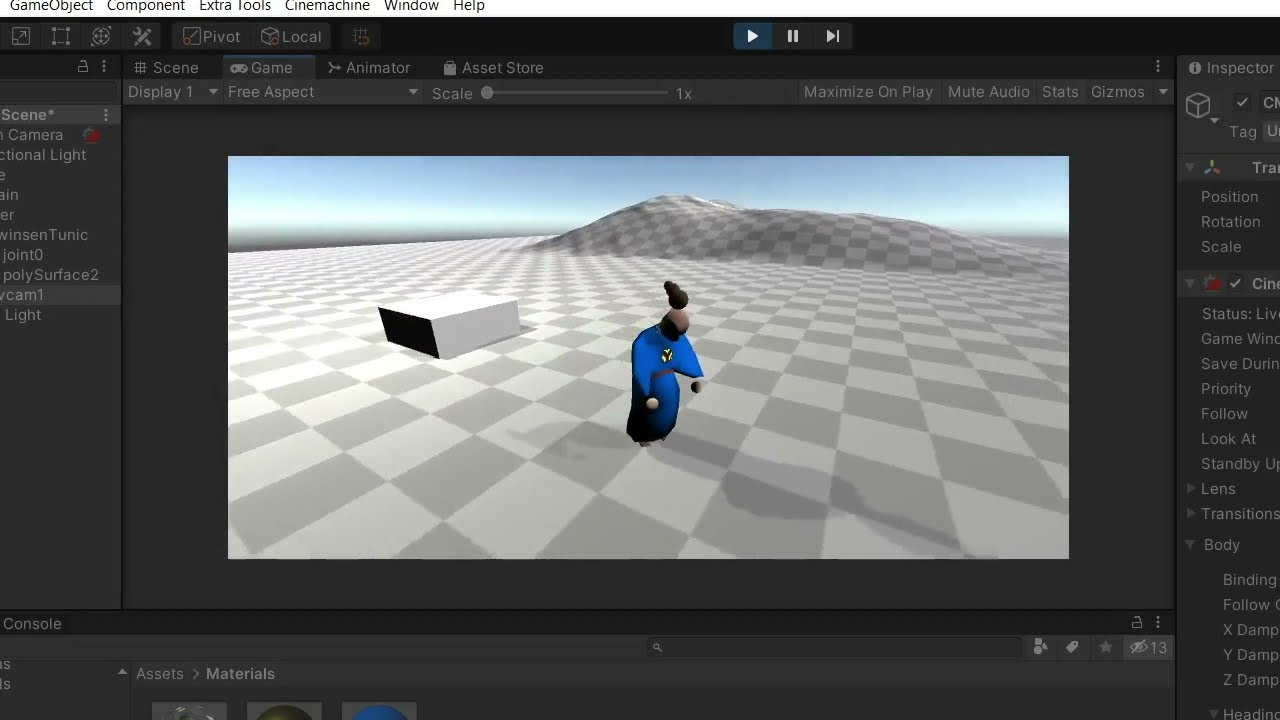Click the Project search field
The width and height of the screenshot is (1280, 720).
point(835,648)
